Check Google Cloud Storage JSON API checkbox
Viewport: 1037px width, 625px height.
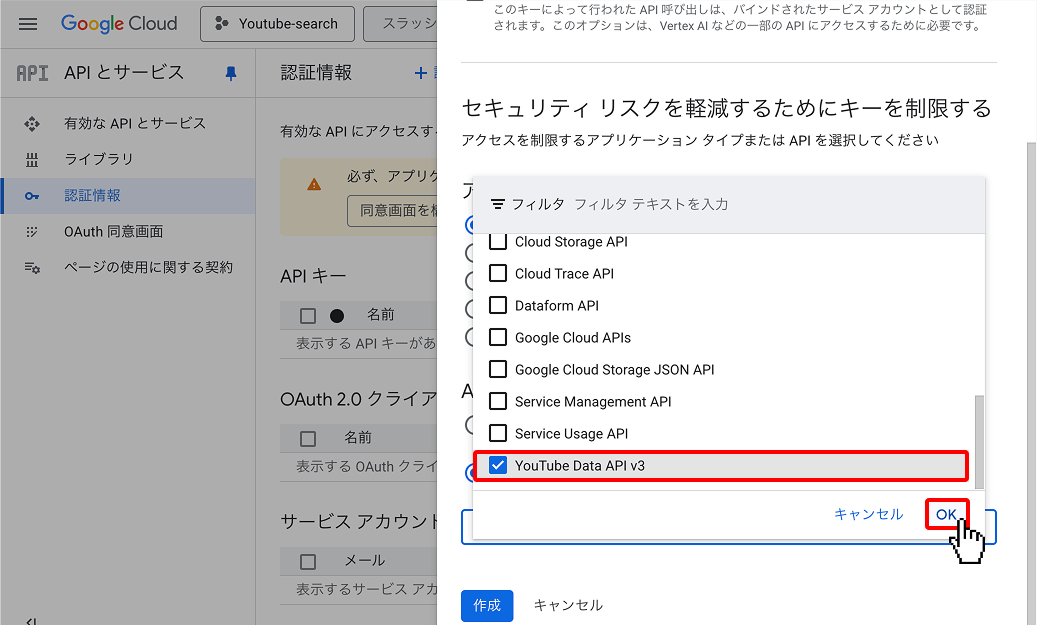point(498,369)
